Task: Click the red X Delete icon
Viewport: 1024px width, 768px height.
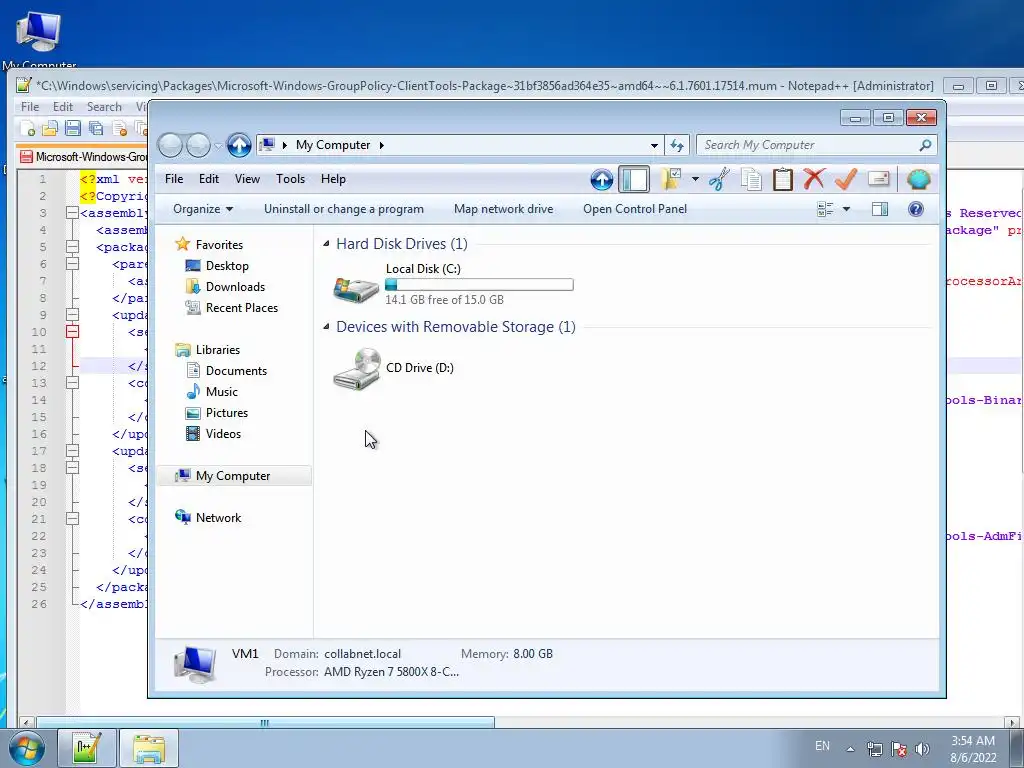Action: coord(814,179)
